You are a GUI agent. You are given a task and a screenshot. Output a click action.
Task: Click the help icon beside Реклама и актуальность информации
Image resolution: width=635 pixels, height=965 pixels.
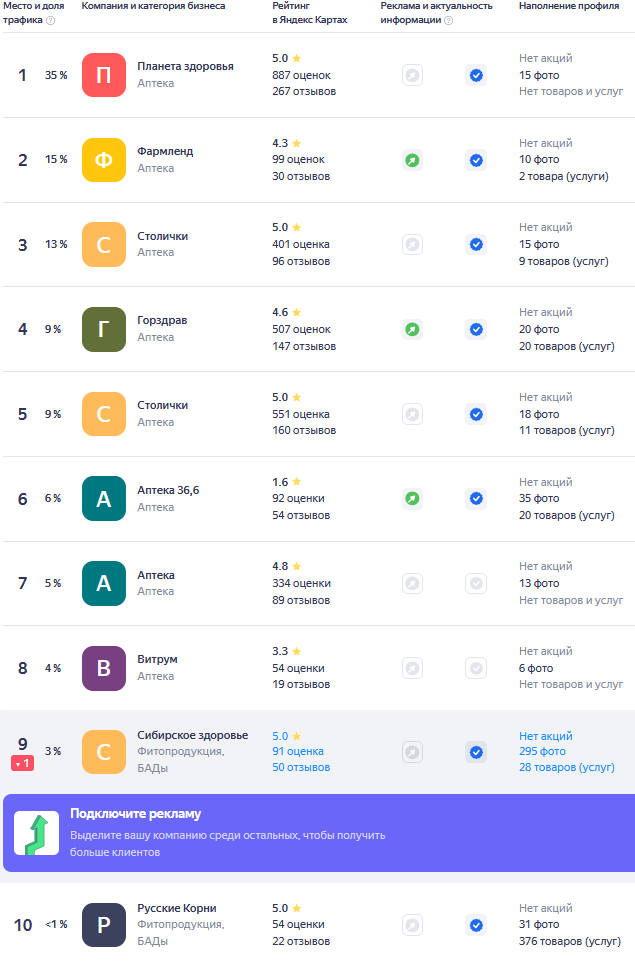click(x=448, y=20)
